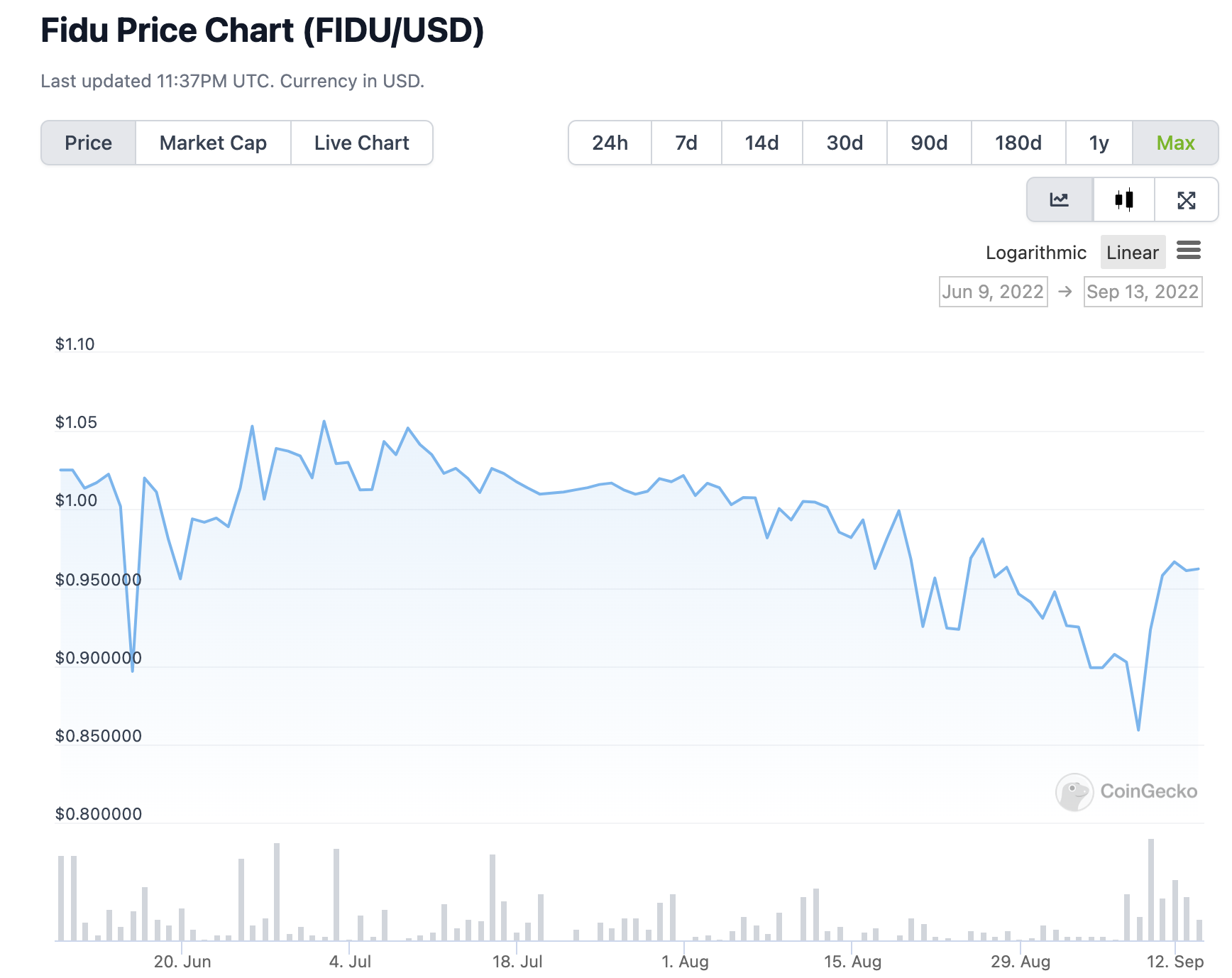The image size is (1232, 978).
Task: Enable Logarithmic scale
Action: (x=1035, y=253)
